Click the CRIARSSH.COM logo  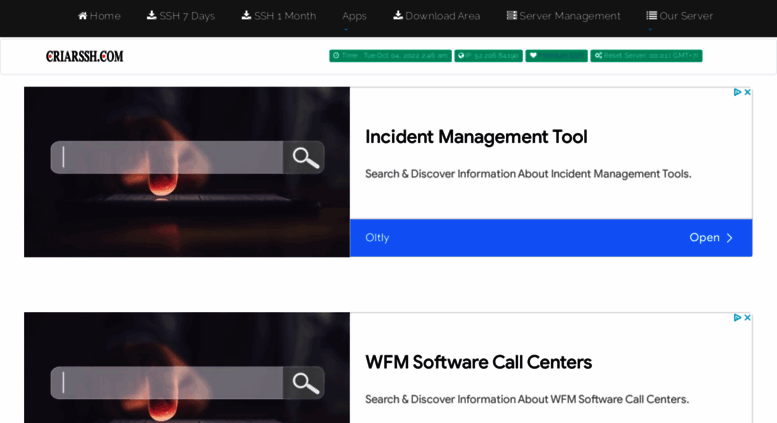click(x=85, y=56)
